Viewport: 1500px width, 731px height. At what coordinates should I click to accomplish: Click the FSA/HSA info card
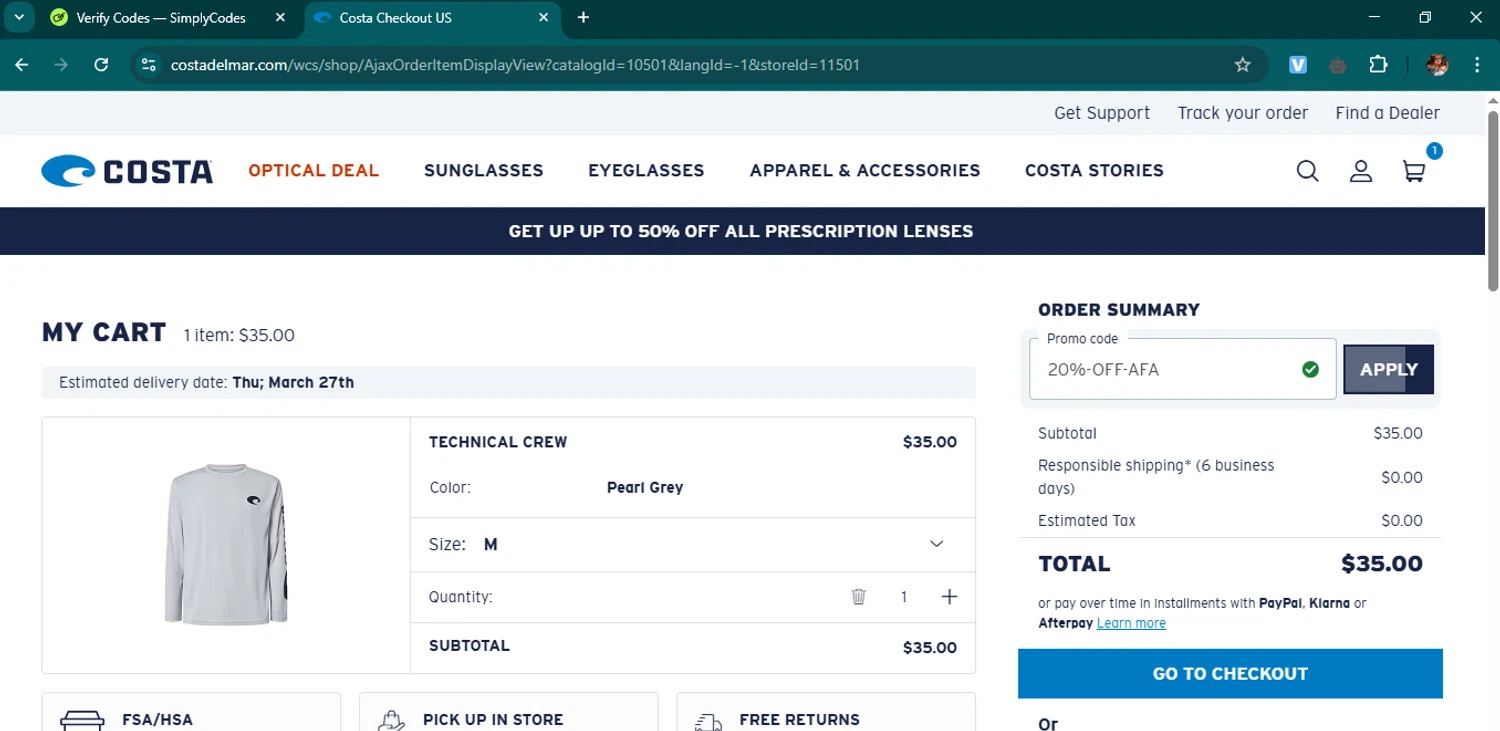click(x=191, y=712)
